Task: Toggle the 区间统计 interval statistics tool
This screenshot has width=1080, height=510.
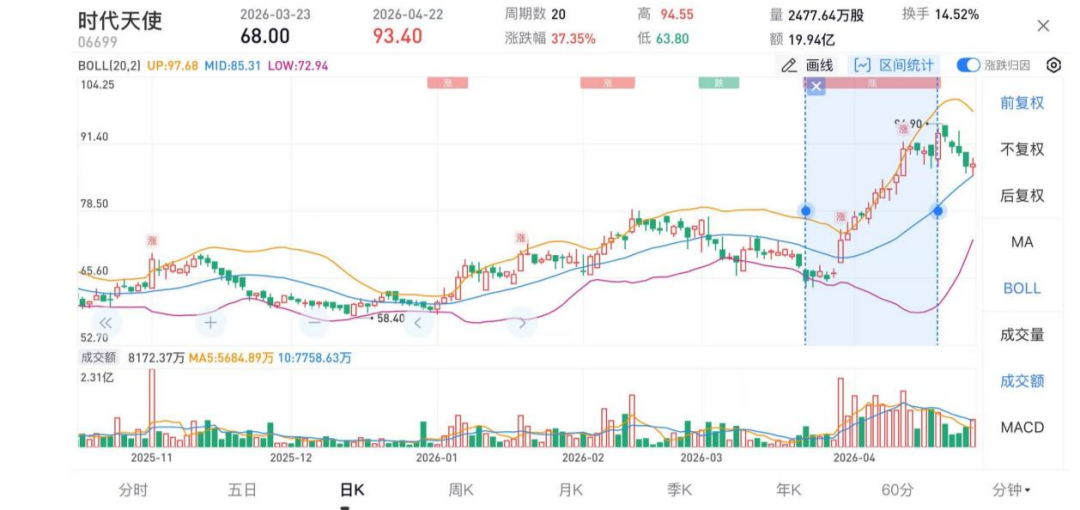Action: click(x=894, y=65)
